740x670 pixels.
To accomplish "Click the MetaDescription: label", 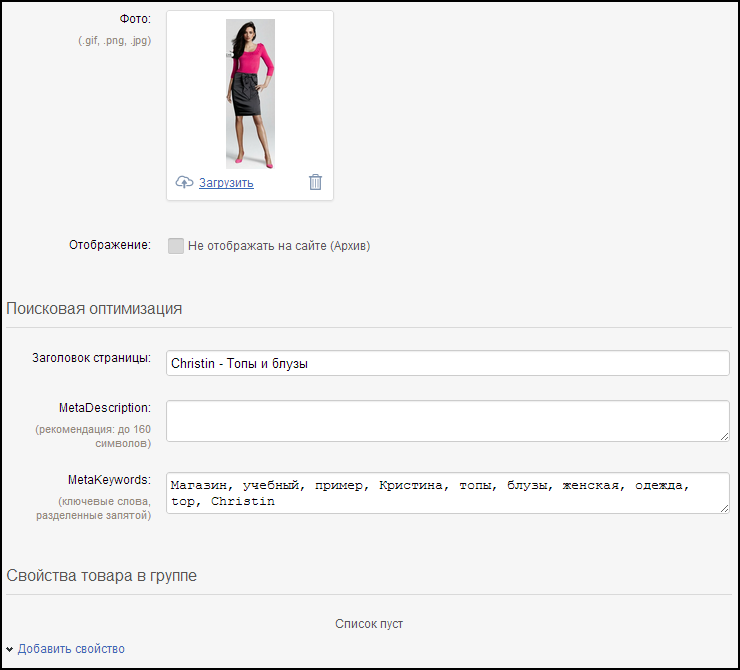I will 105,408.
